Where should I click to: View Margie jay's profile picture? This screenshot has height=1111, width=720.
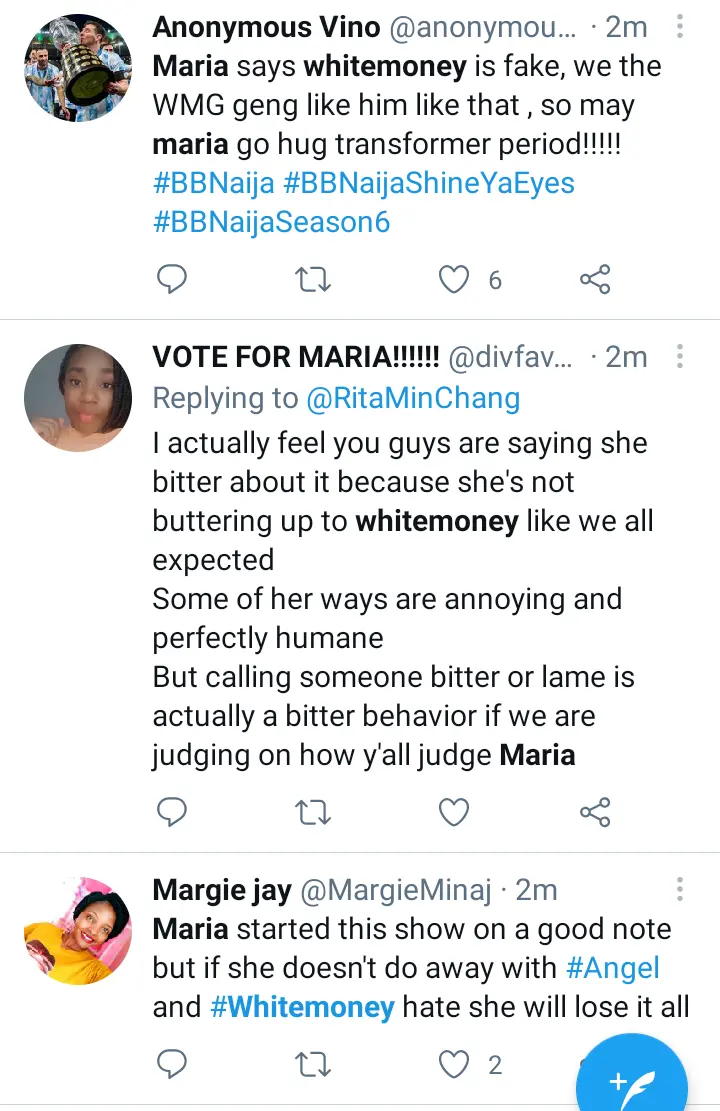[78, 930]
